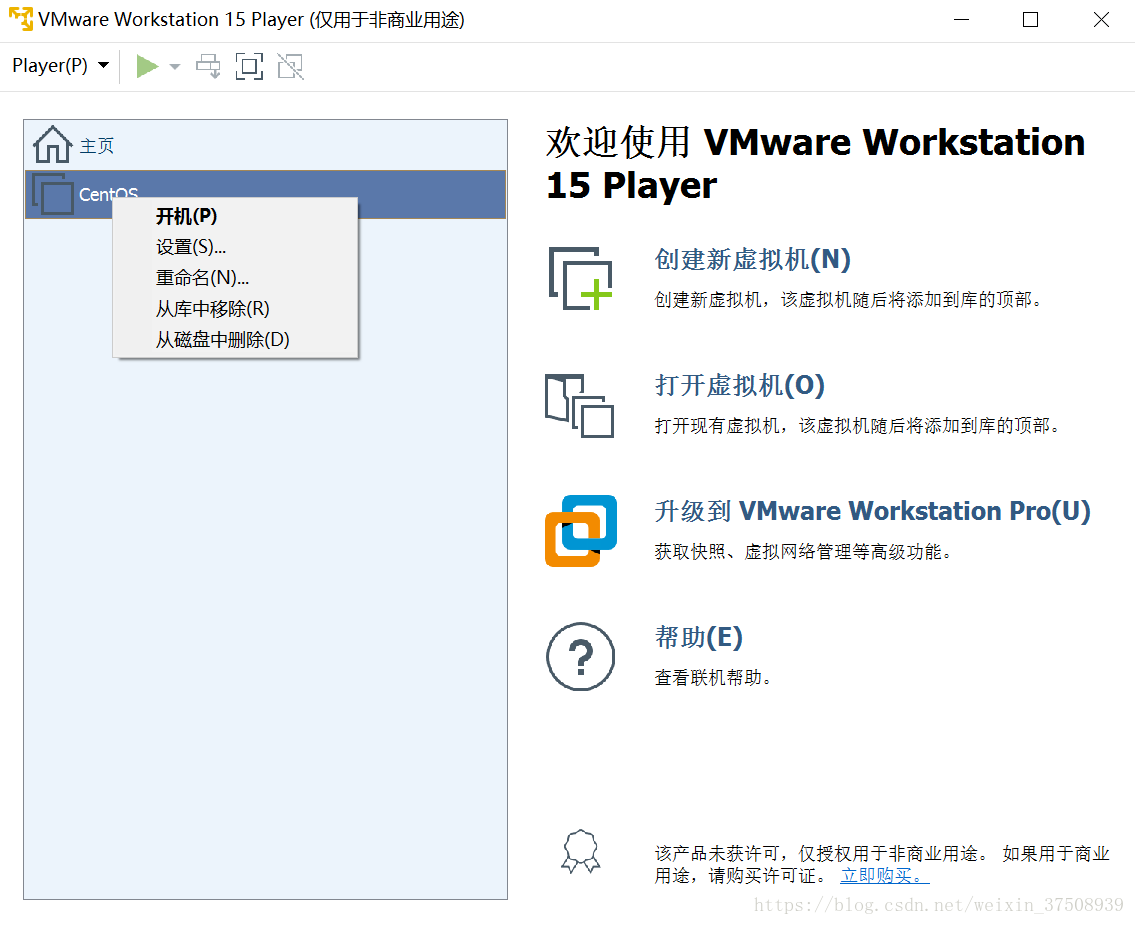Maximize the VMware Player window
This screenshot has height=925, width=1135.
(x=1030, y=20)
